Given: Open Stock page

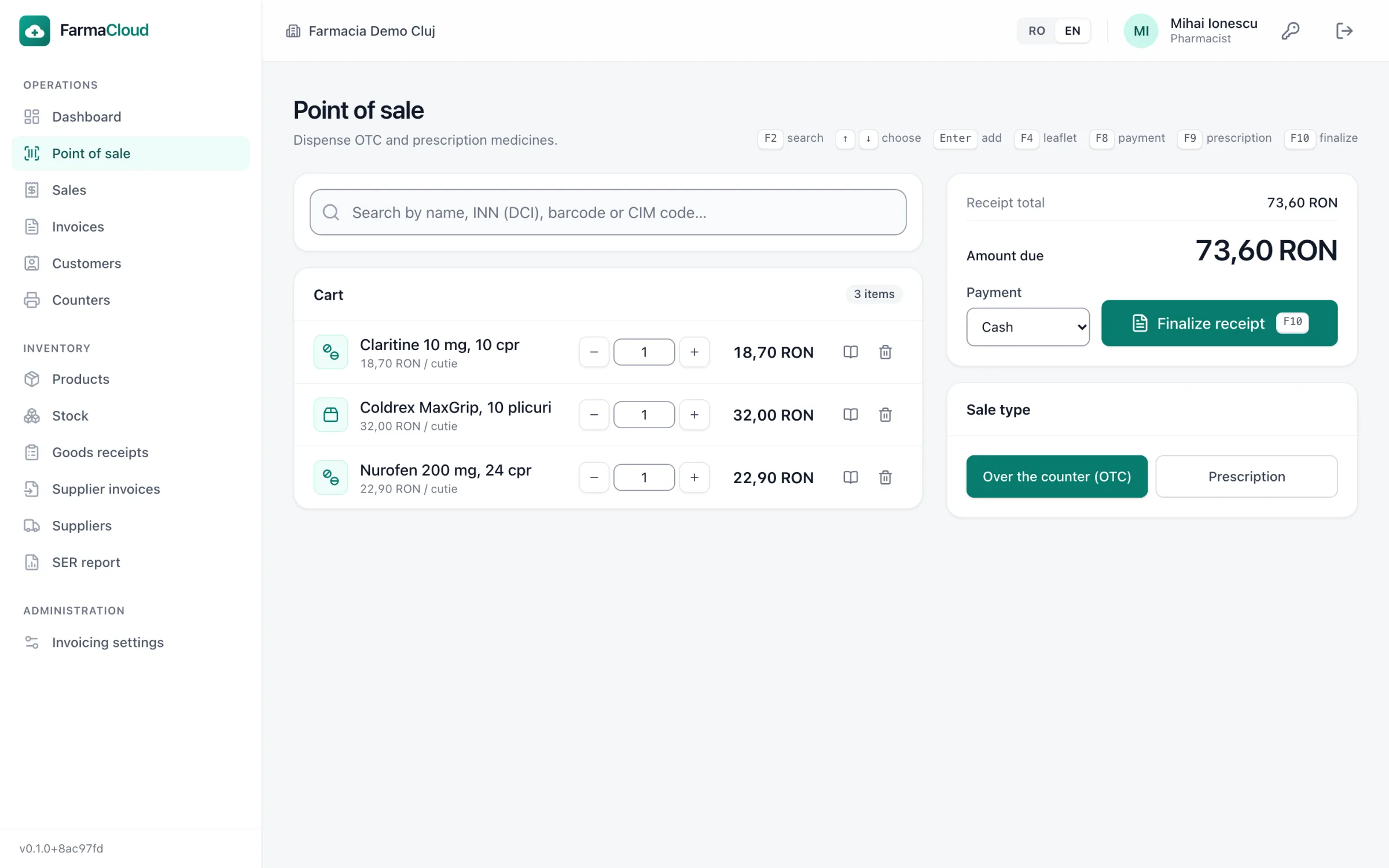Looking at the screenshot, I should 130,415.
